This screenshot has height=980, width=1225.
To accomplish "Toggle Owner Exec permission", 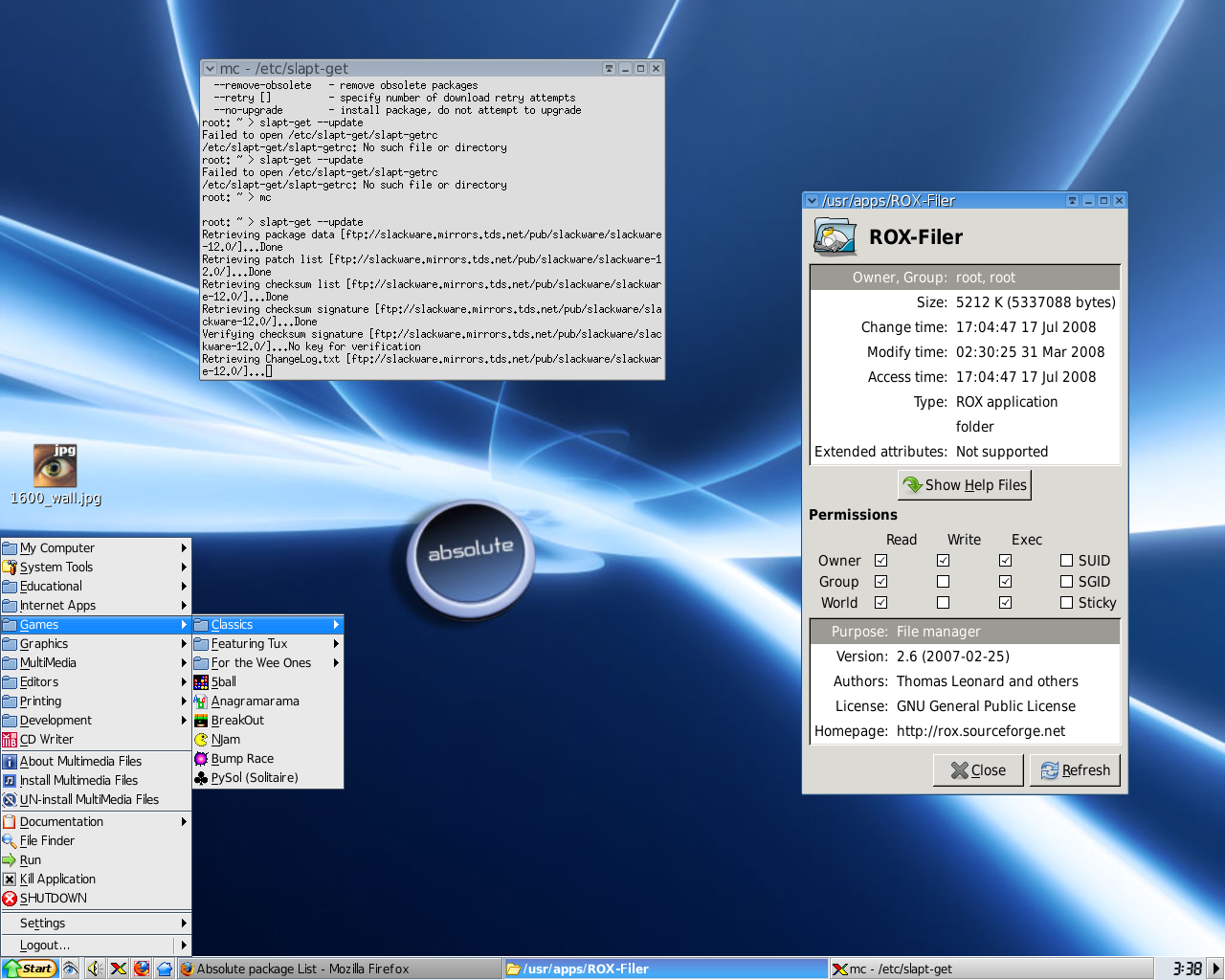I will (x=1005, y=561).
